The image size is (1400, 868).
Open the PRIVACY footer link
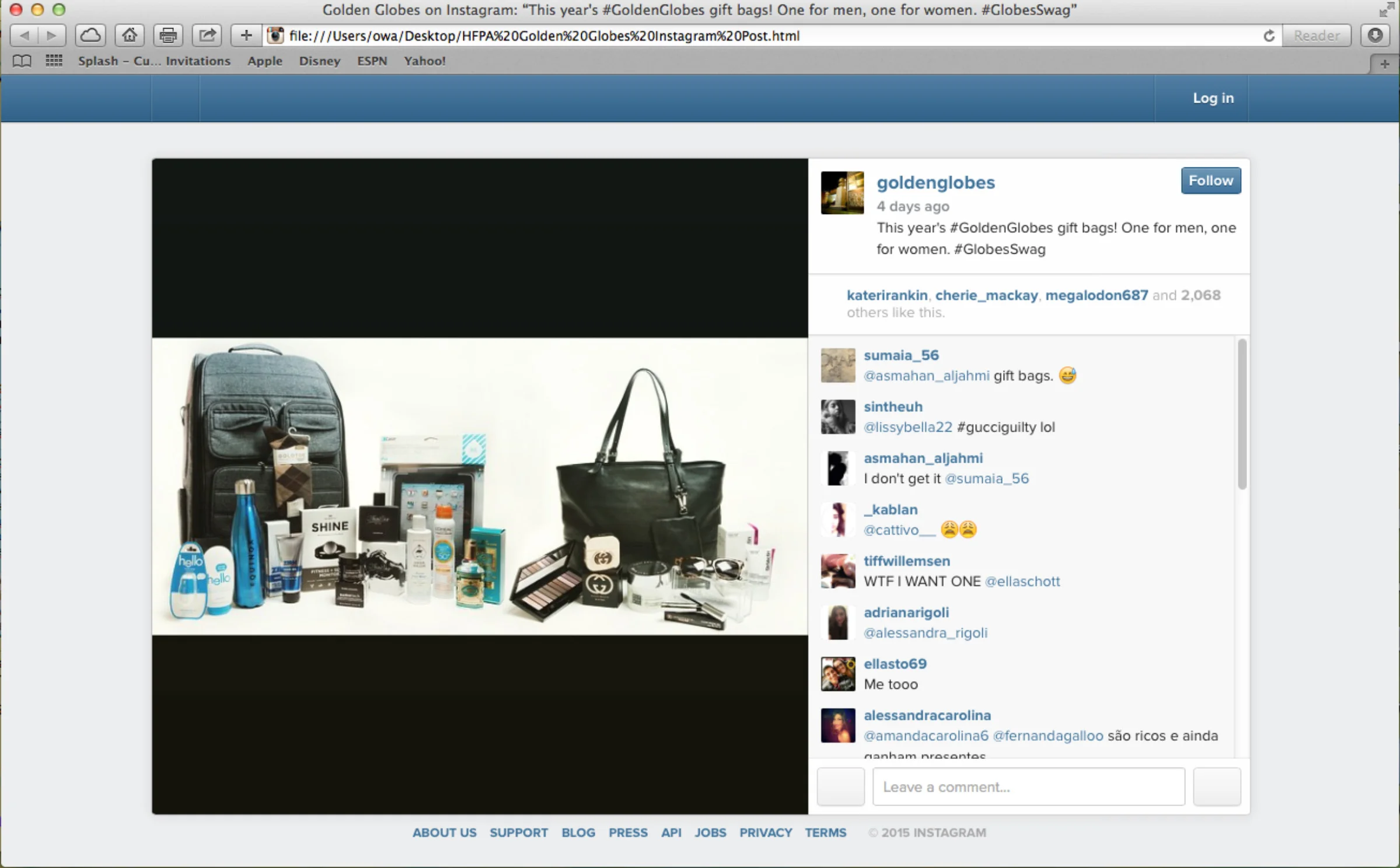pyautogui.click(x=766, y=832)
